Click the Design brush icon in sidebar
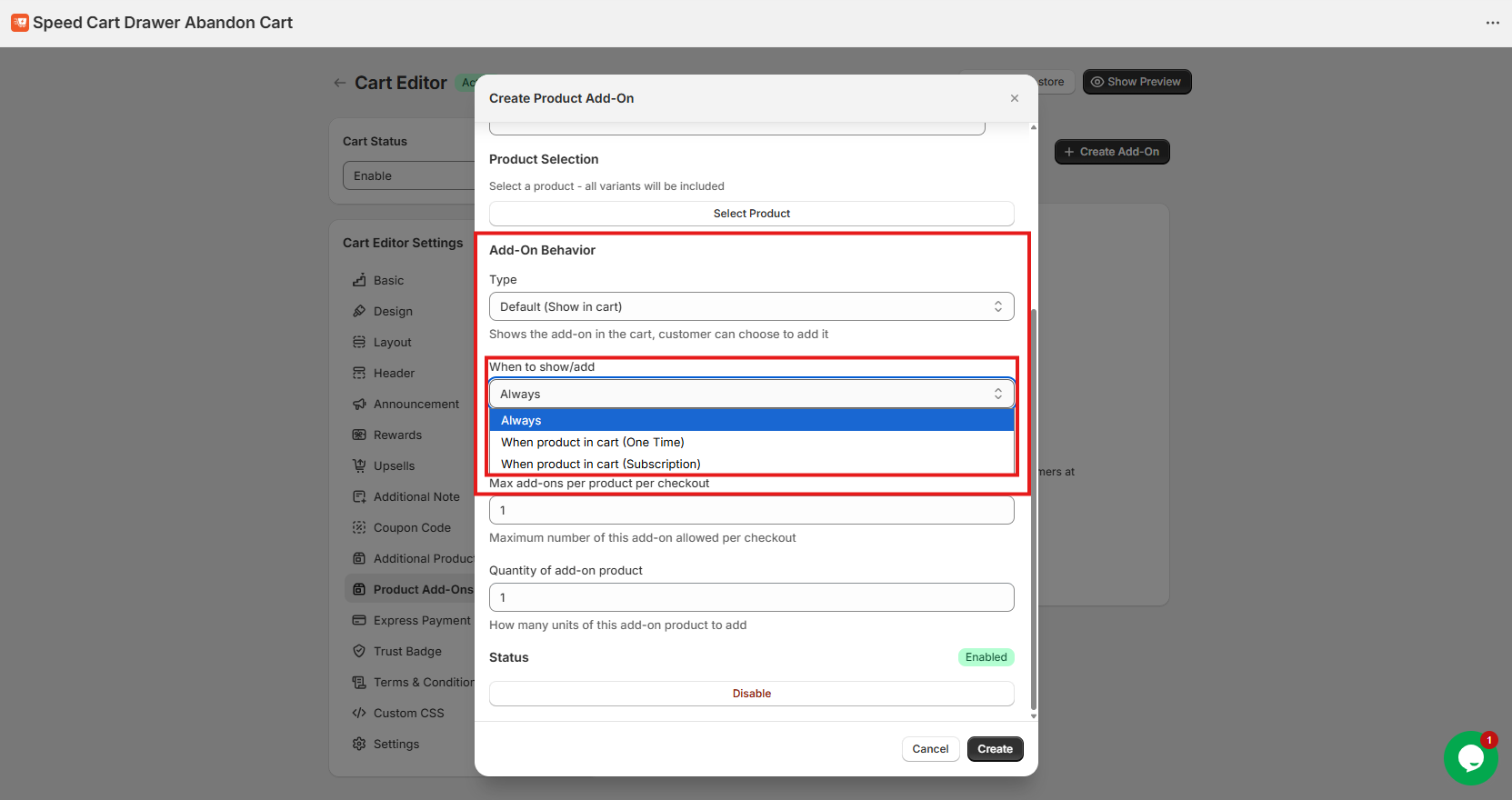The width and height of the screenshot is (1512, 800). click(x=359, y=311)
